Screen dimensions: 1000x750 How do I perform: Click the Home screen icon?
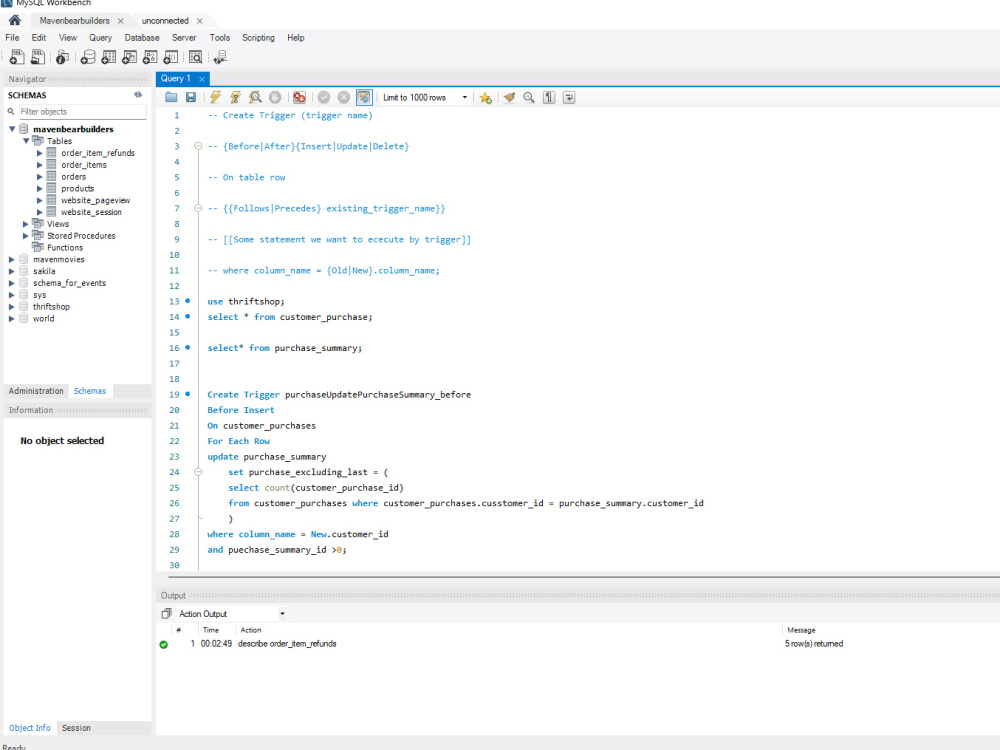15,20
